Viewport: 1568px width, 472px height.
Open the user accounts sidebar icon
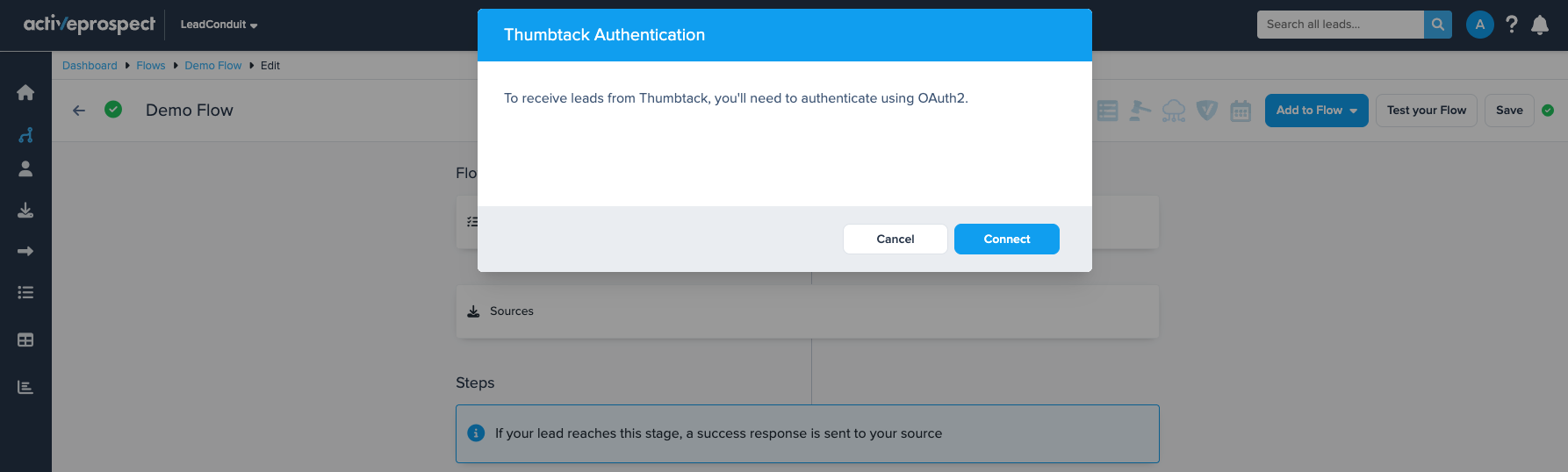pyautogui.click(x=25, y=169)
